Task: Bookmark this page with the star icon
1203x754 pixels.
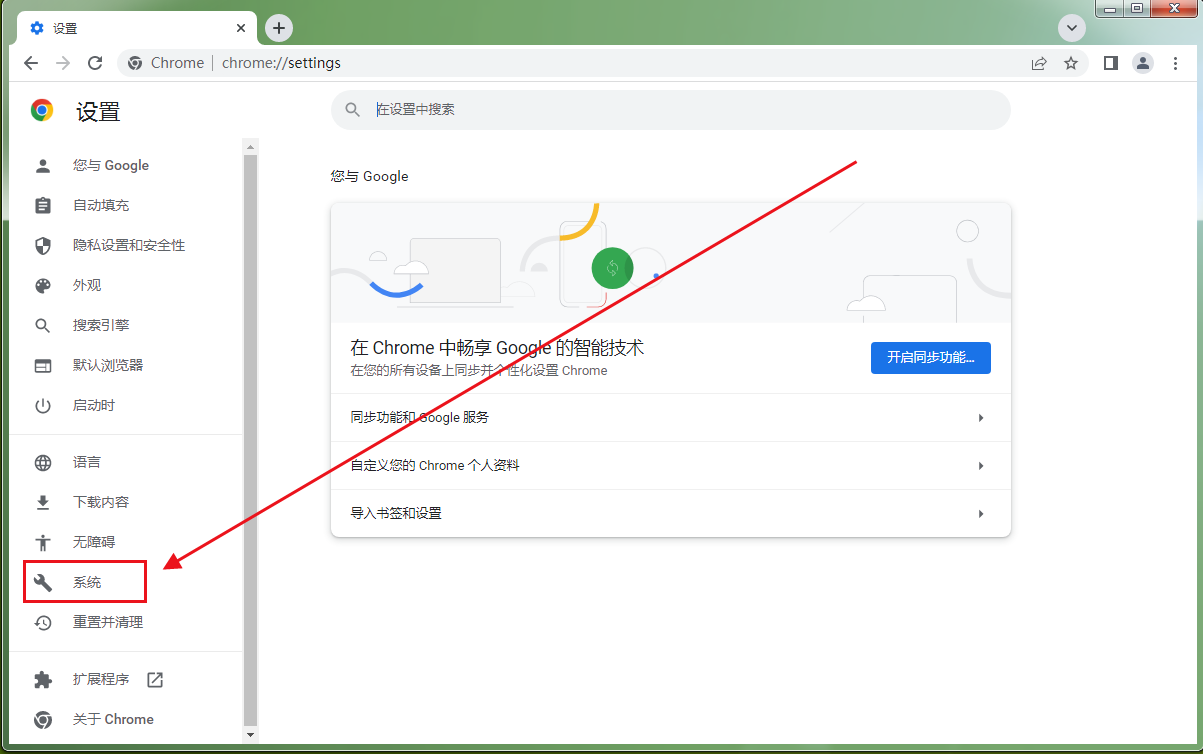Action: tap(1071, 63)
